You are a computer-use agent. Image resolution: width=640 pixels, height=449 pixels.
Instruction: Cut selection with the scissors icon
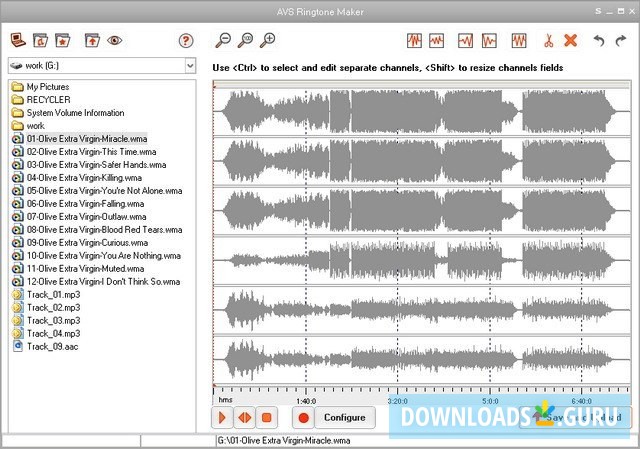pyautogui.click(x=549, y=40)
